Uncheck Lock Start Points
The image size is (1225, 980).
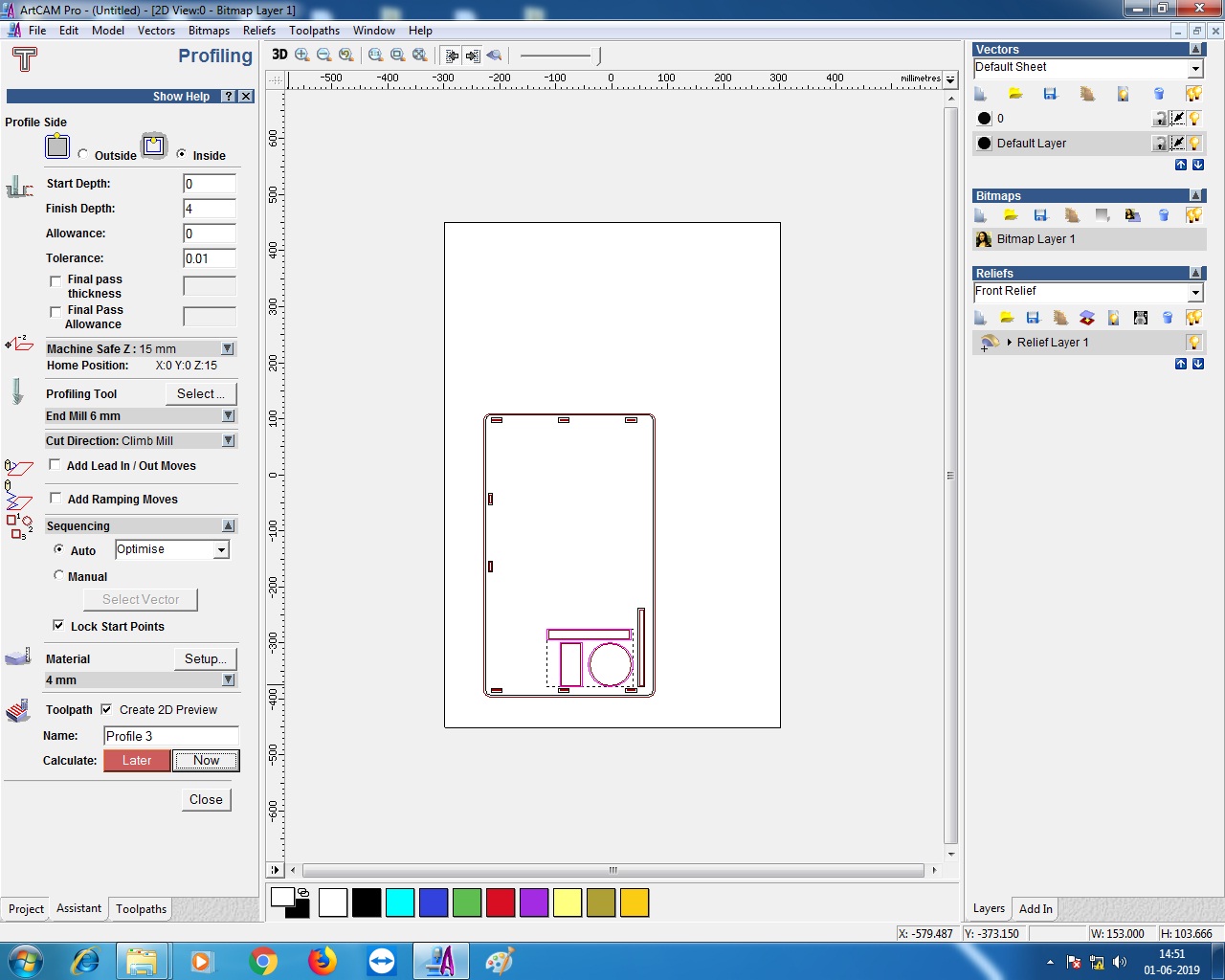click(58, 626)
